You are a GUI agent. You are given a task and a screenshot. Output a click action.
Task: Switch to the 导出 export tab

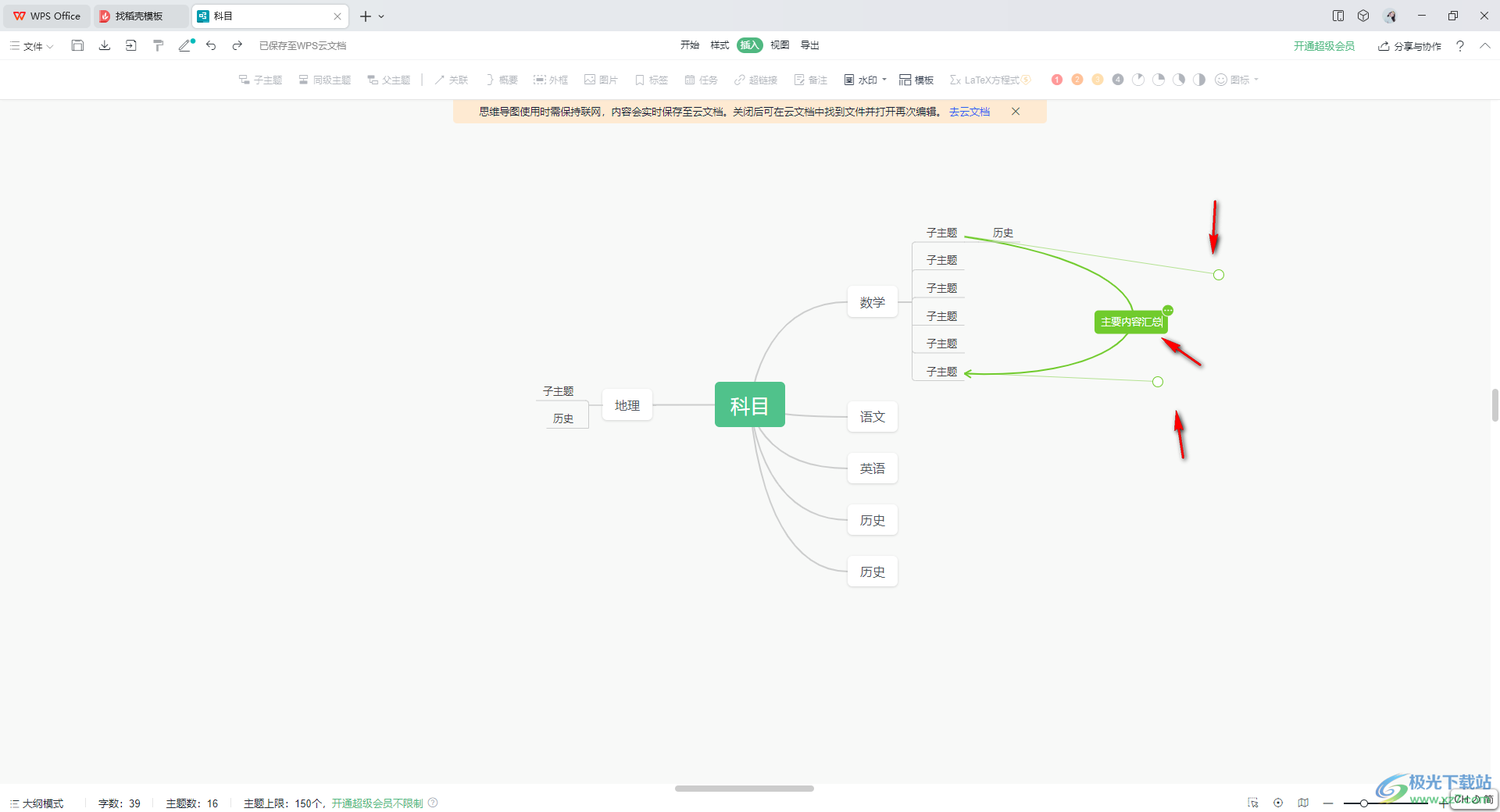[x=810, y=45]
